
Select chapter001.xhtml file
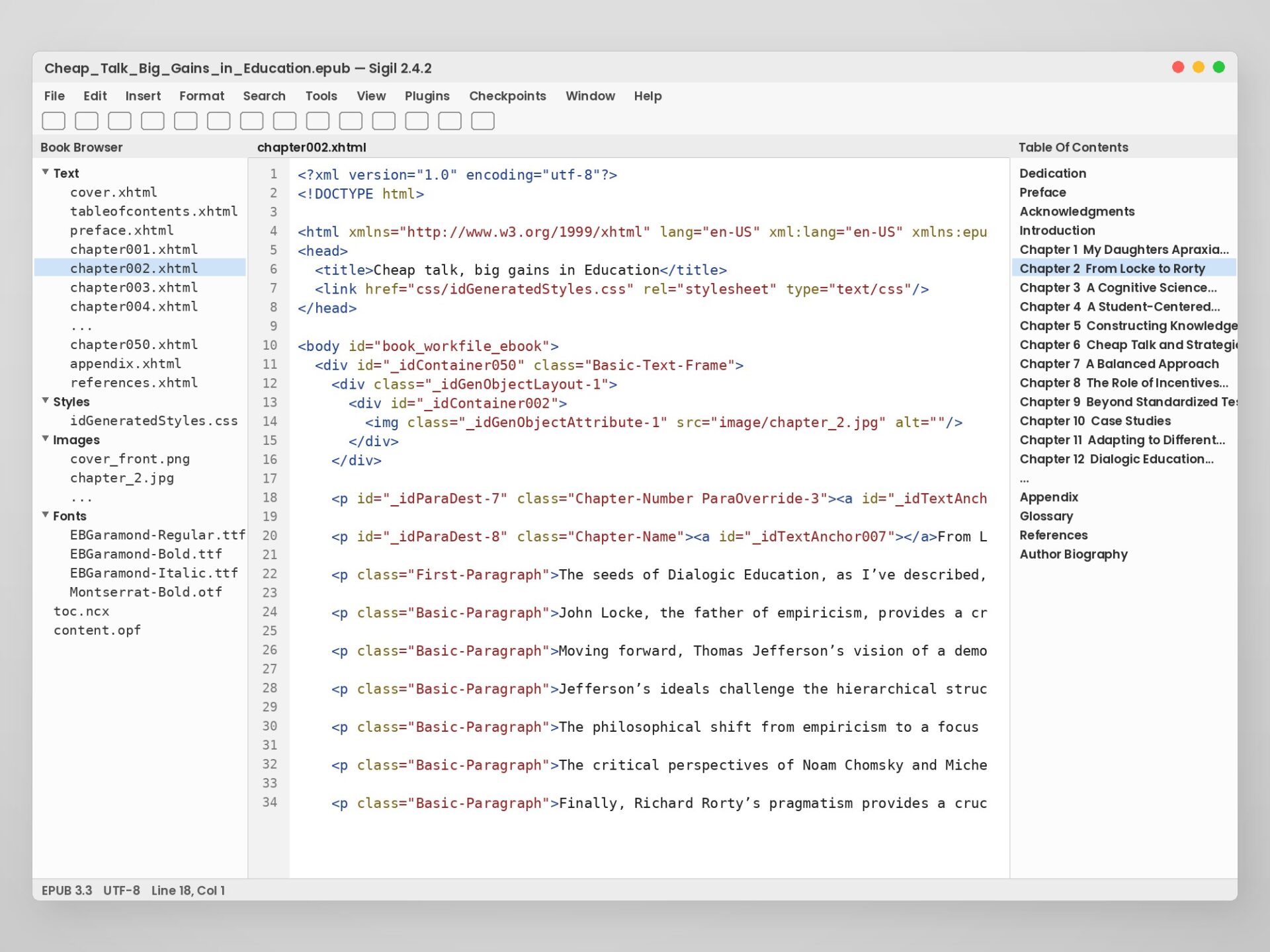click(134, 250)
